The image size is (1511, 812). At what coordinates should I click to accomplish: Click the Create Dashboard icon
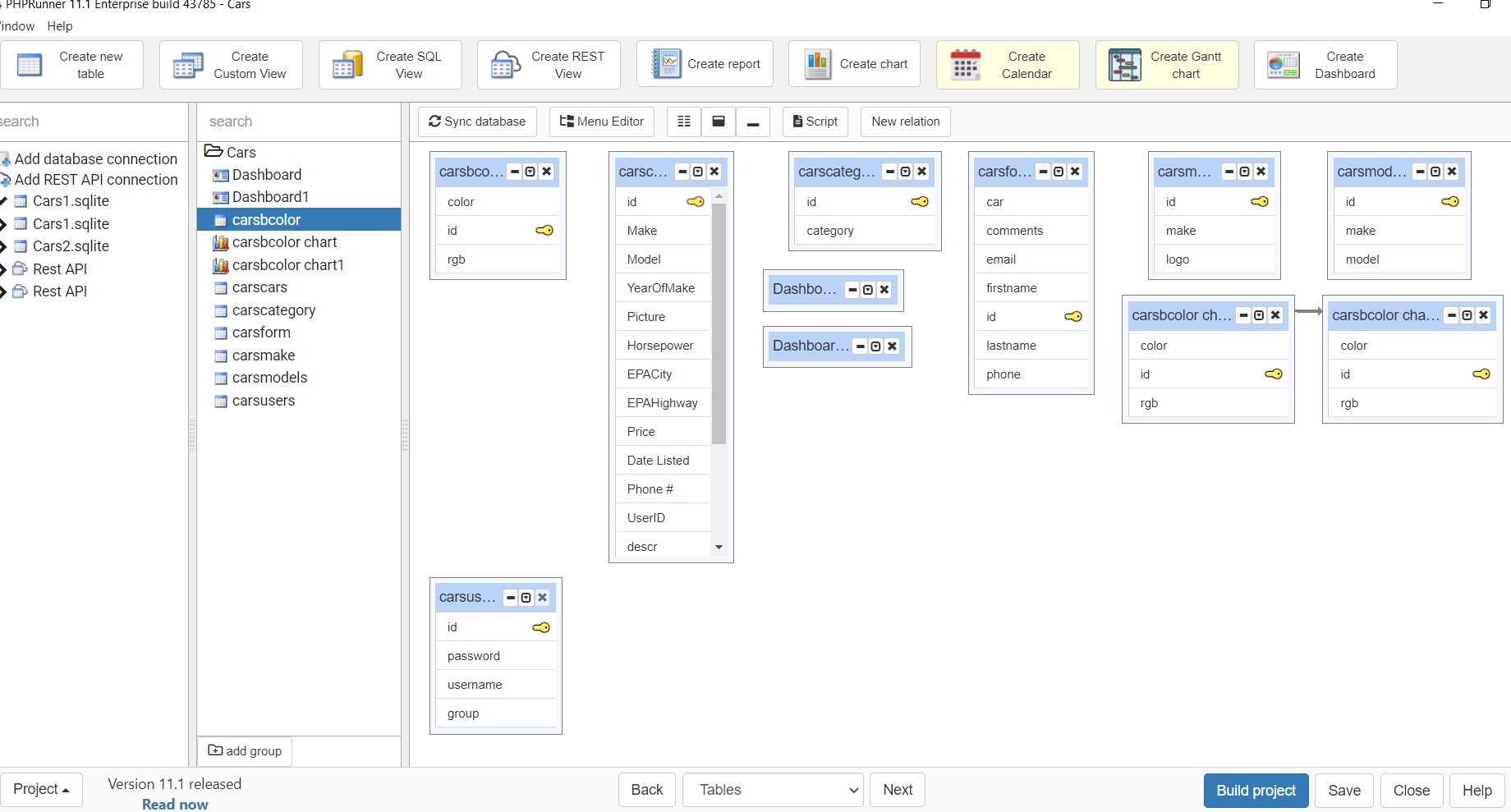pyautogui.click(x=1283, y=65)
